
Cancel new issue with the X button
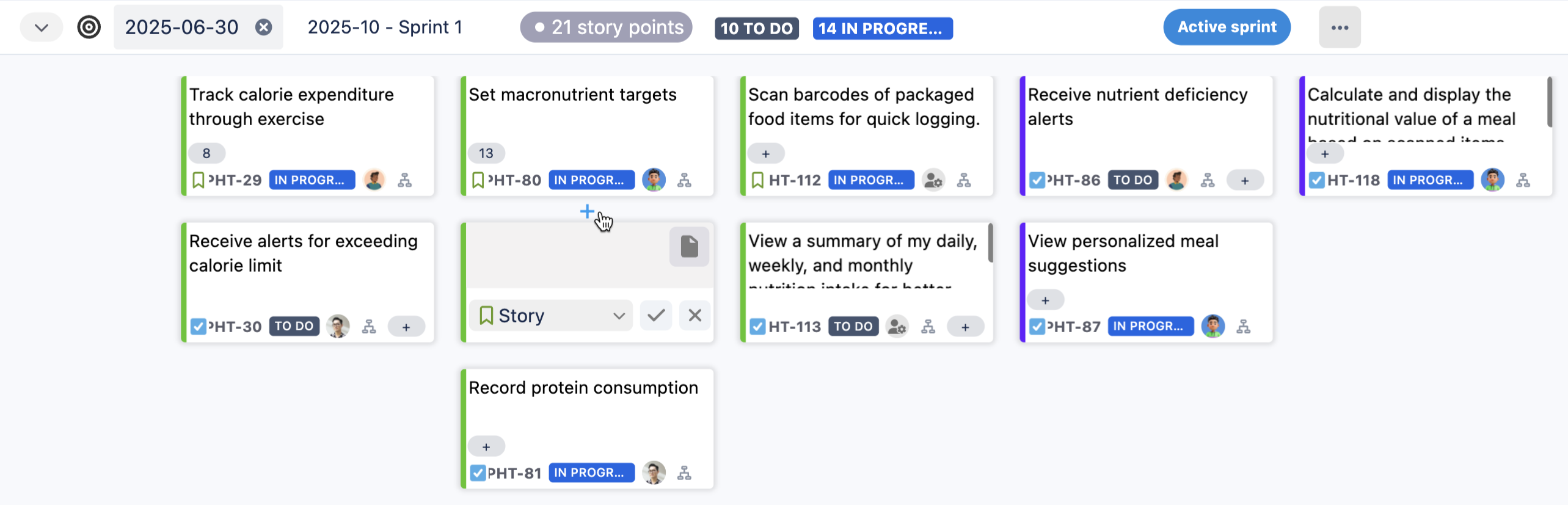[695, 315]
